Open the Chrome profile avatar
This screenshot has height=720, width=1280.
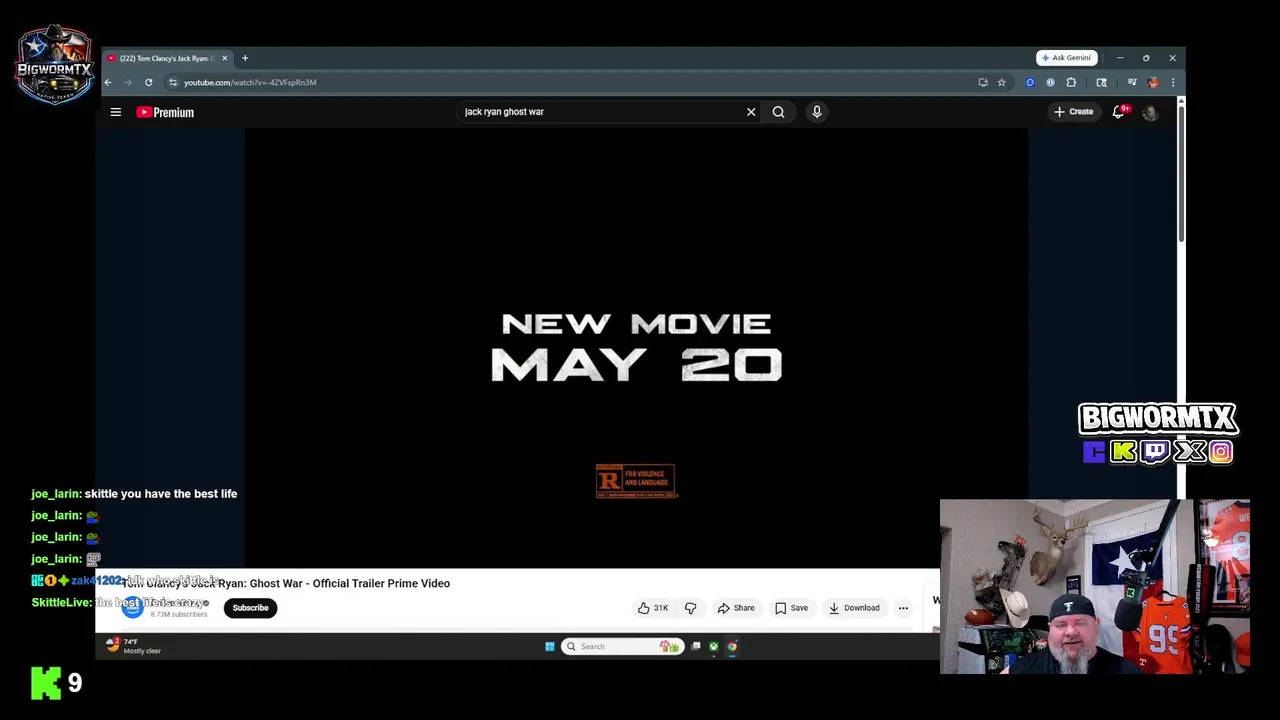(1153, 82)
